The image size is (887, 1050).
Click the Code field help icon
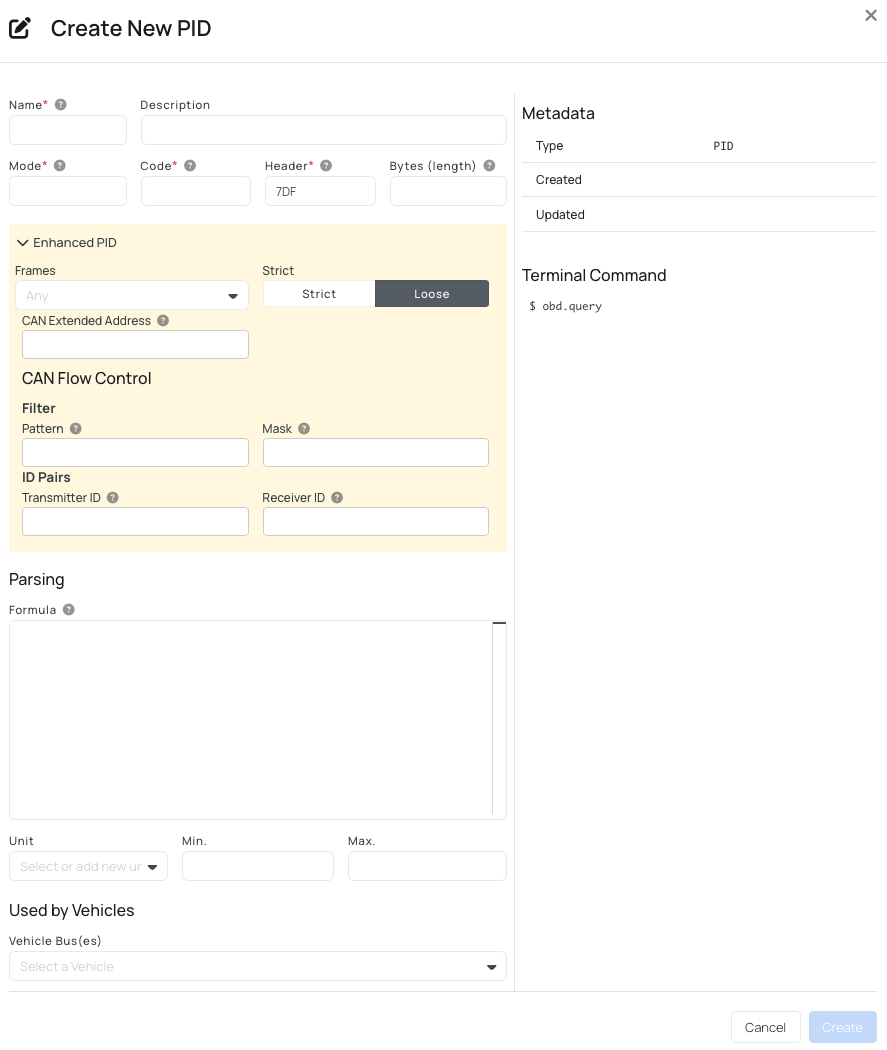coord(190,165)
